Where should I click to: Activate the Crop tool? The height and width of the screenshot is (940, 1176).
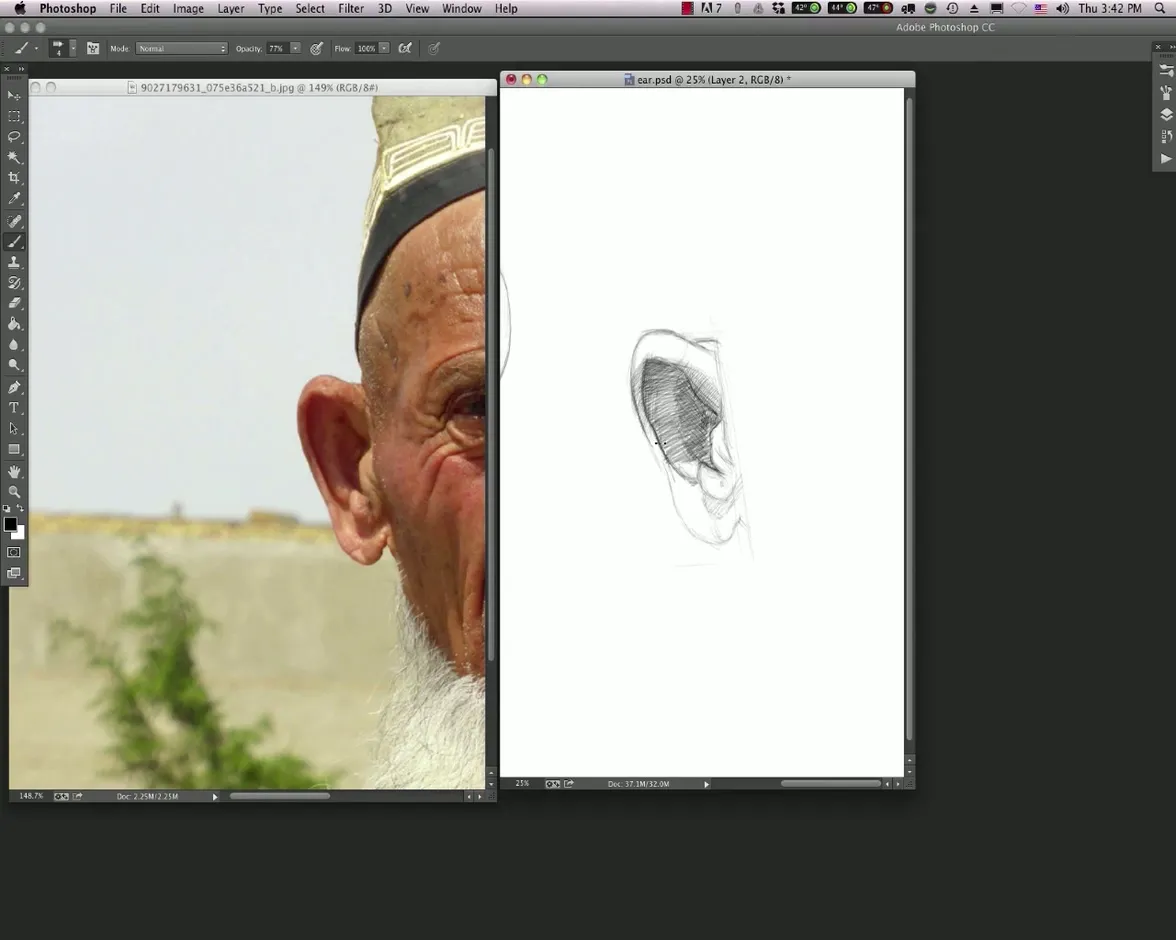pos(14,178)
